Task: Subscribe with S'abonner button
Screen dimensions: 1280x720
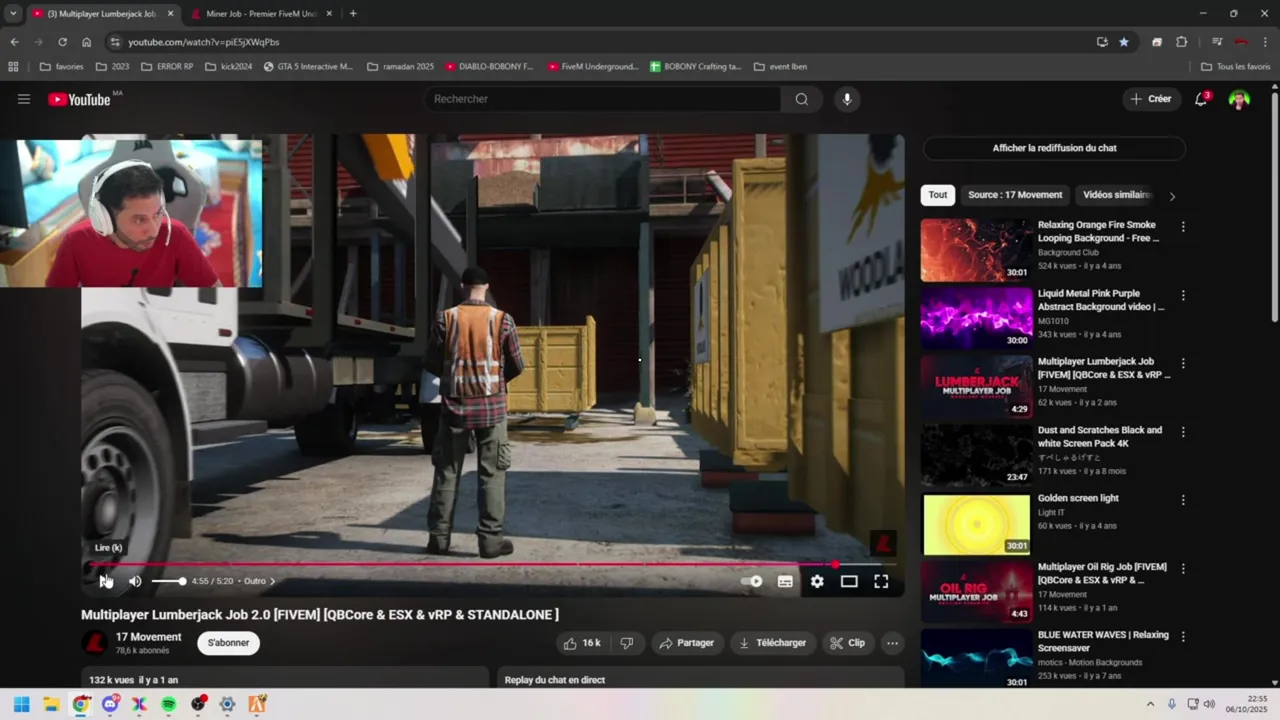Action: [x=228, y=643]
